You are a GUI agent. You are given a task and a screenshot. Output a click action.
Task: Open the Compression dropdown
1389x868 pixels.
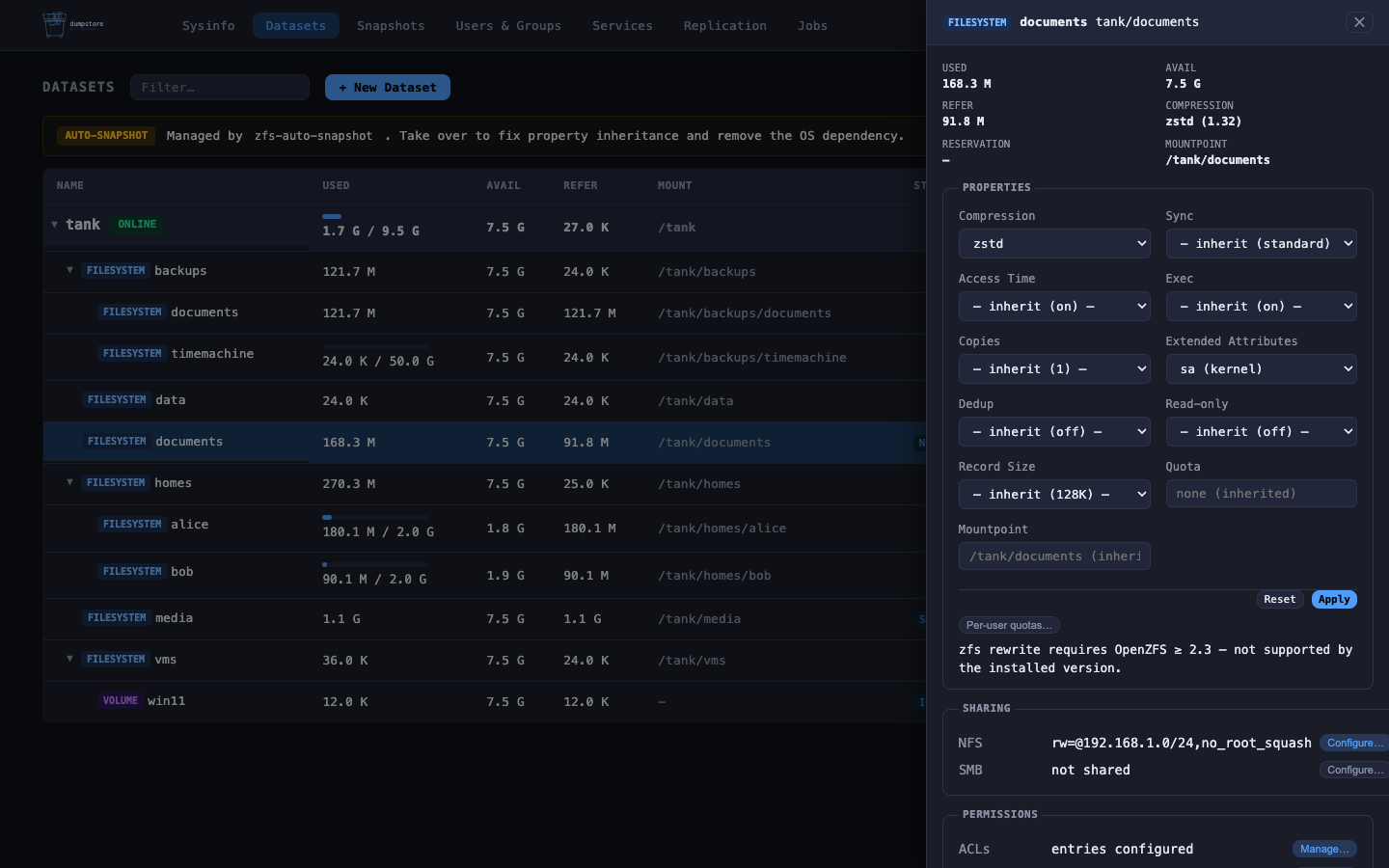(x=1054, y=244)
